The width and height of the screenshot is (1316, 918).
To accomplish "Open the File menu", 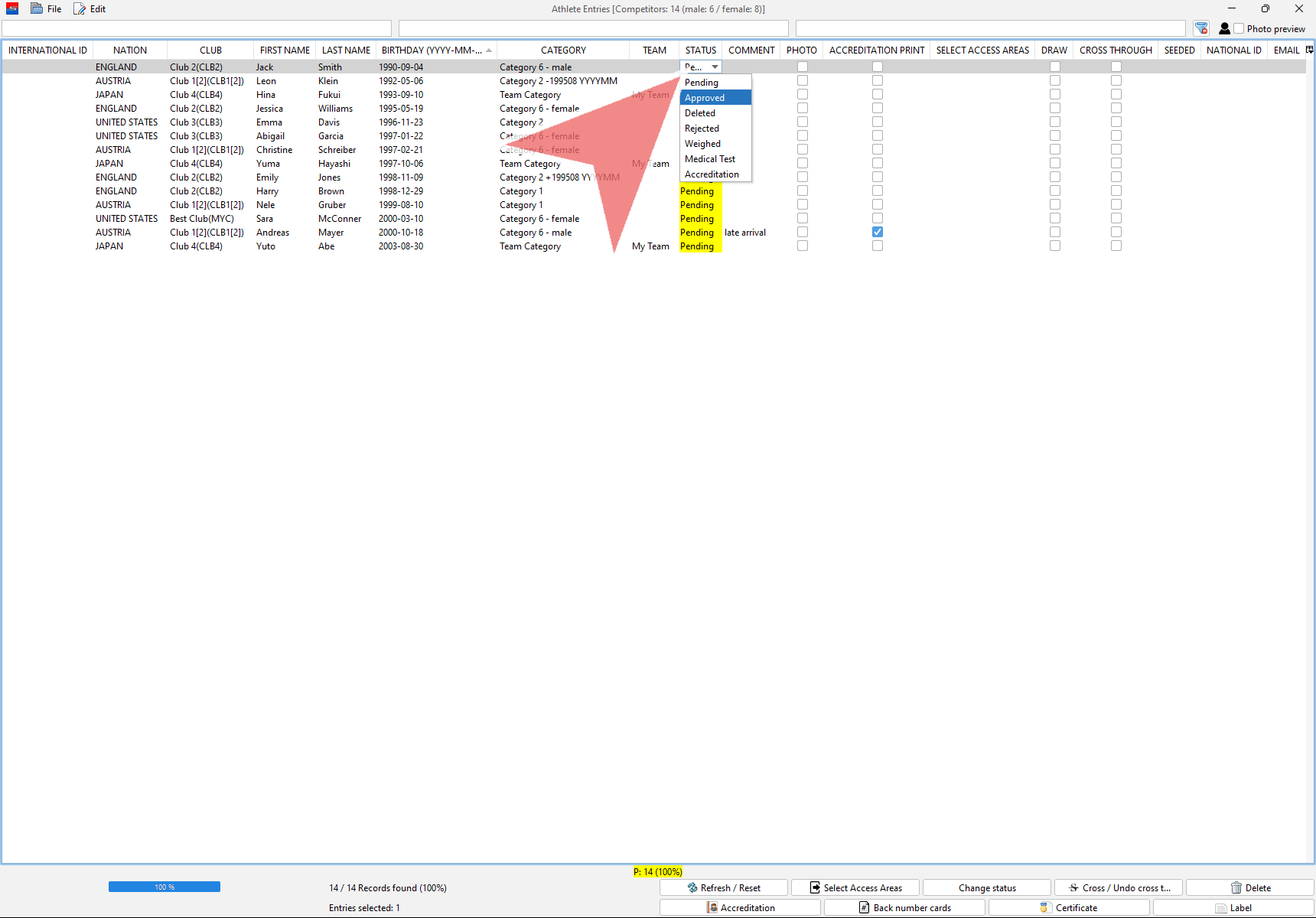I will point(47,9).
